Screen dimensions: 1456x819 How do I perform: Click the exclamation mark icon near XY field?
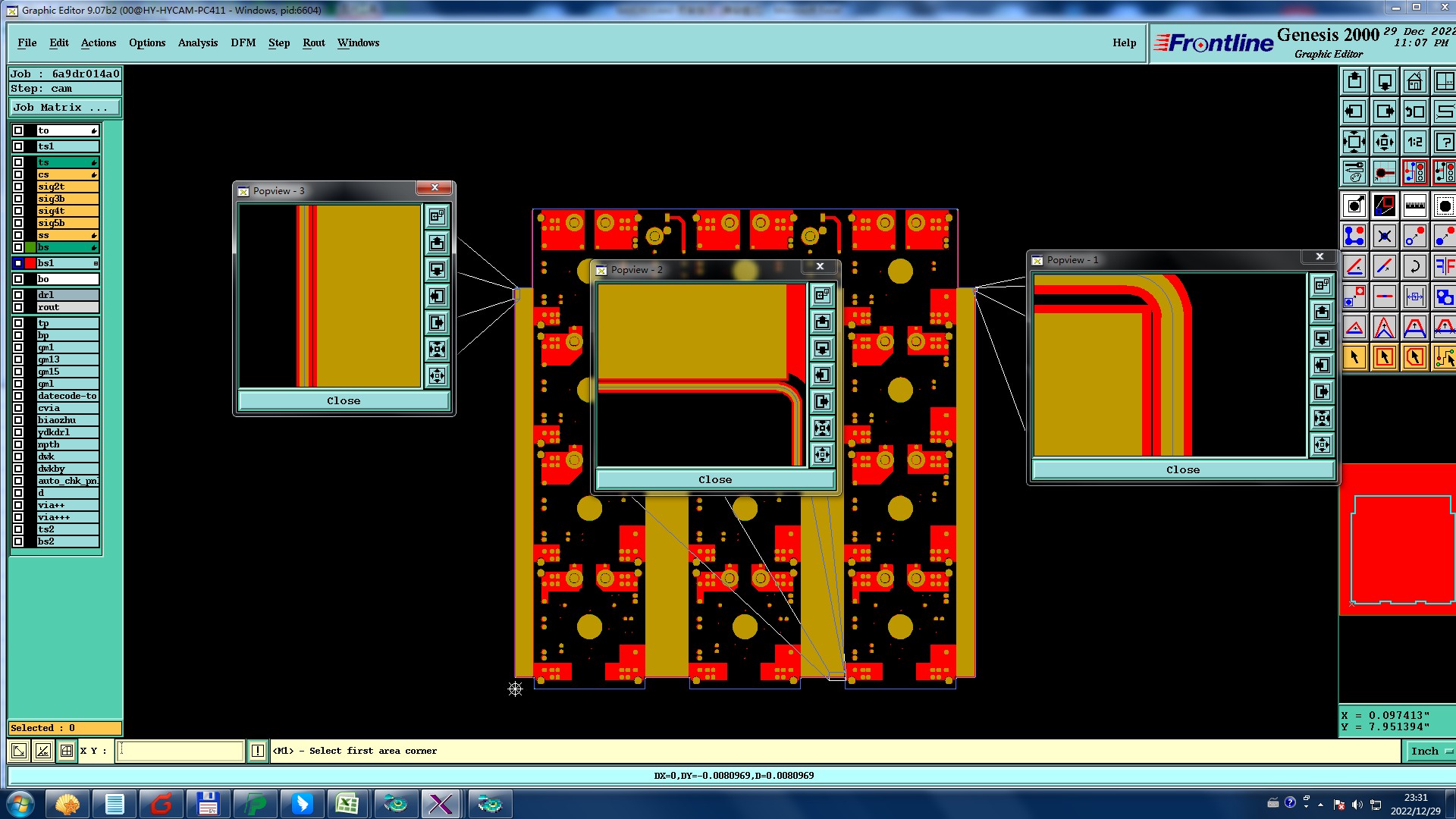pyautogui.click(x=258, y=751)
